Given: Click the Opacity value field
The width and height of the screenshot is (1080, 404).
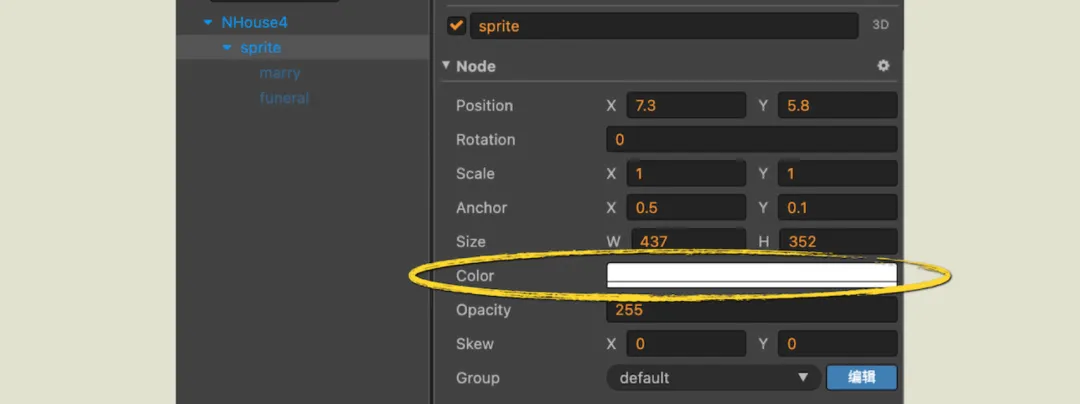Looking at the screenshot, I should click(751, 310).
